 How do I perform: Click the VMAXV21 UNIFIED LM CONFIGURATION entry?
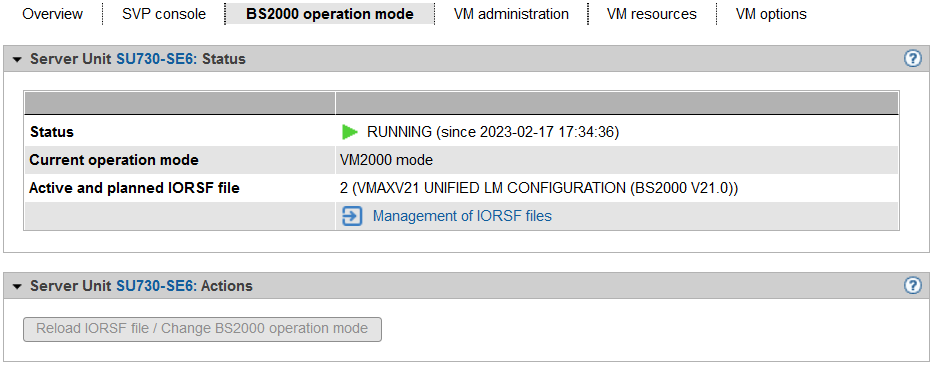tap(539, 188)
